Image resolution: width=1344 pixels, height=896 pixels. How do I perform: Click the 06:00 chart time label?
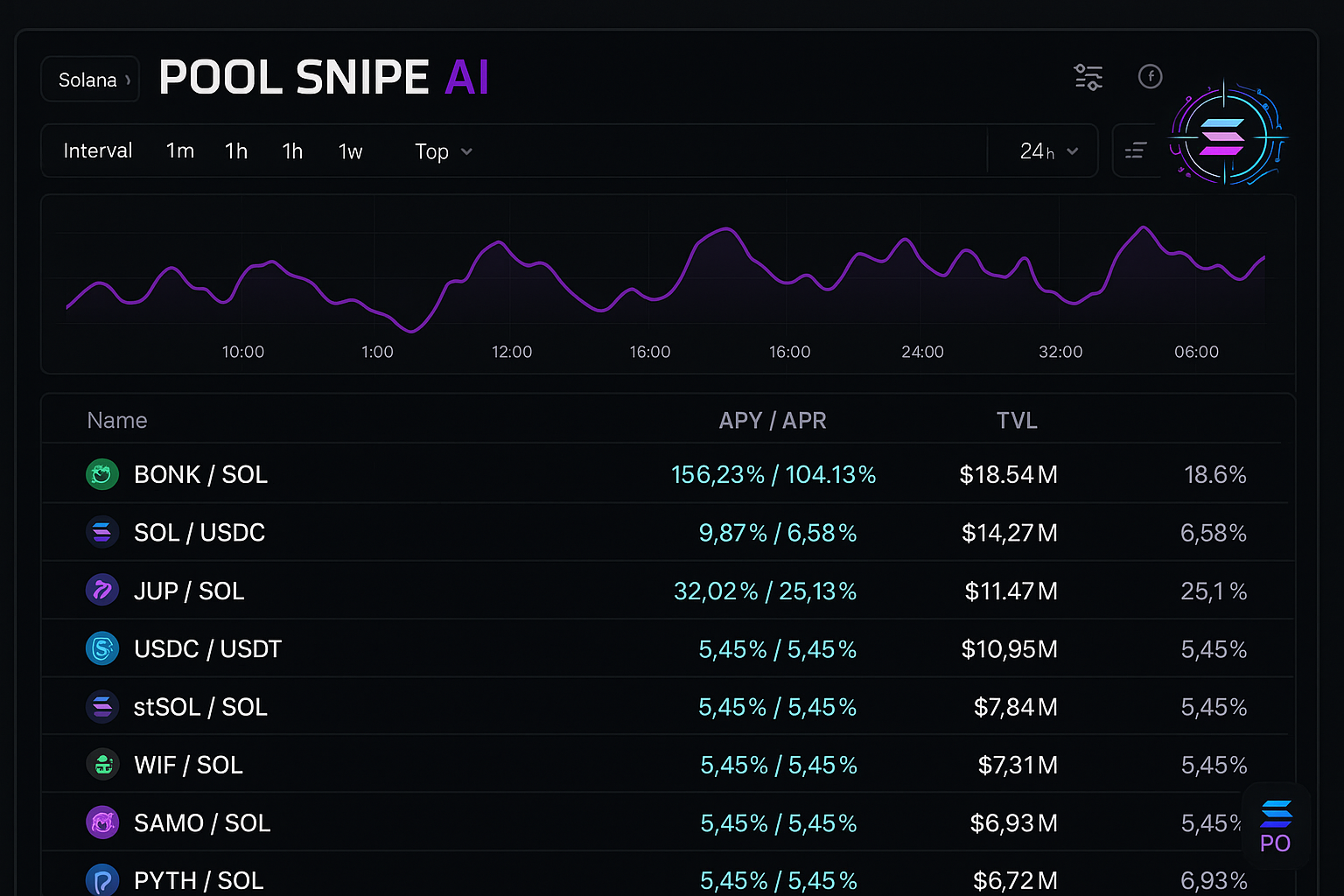pos(1196,352)
